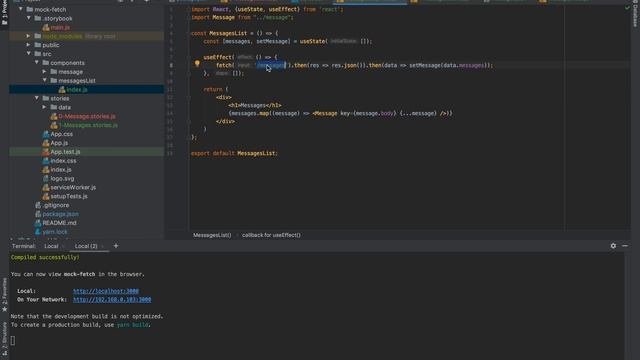The height and width of the screenshot is (360, 640).
Task: Switch to the Local terminal tab
Action: click(51, 246)
